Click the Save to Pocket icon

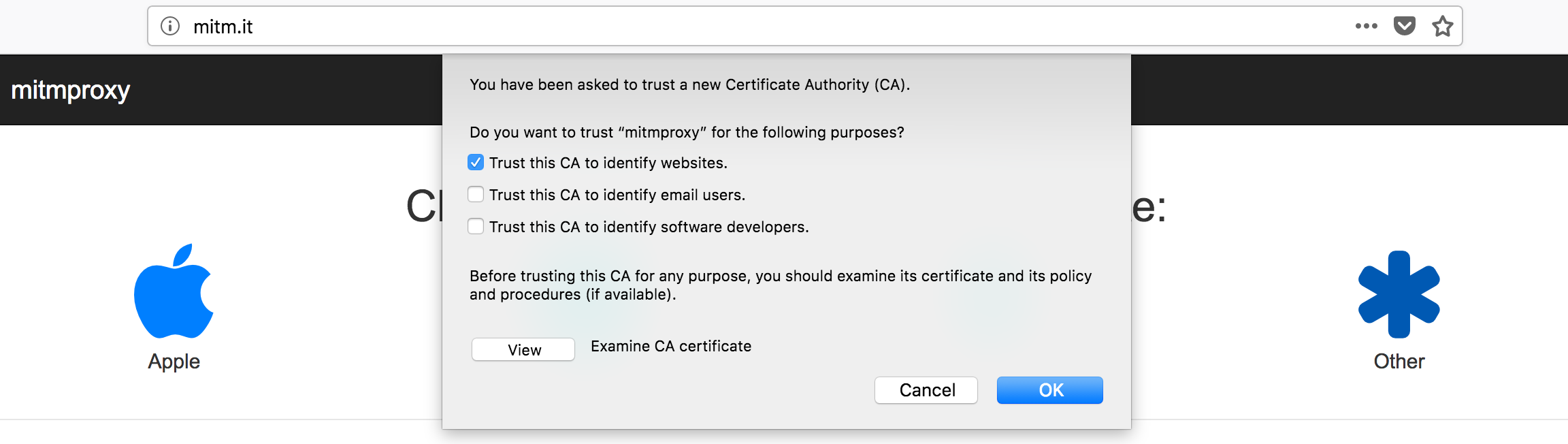point(1404,27)
